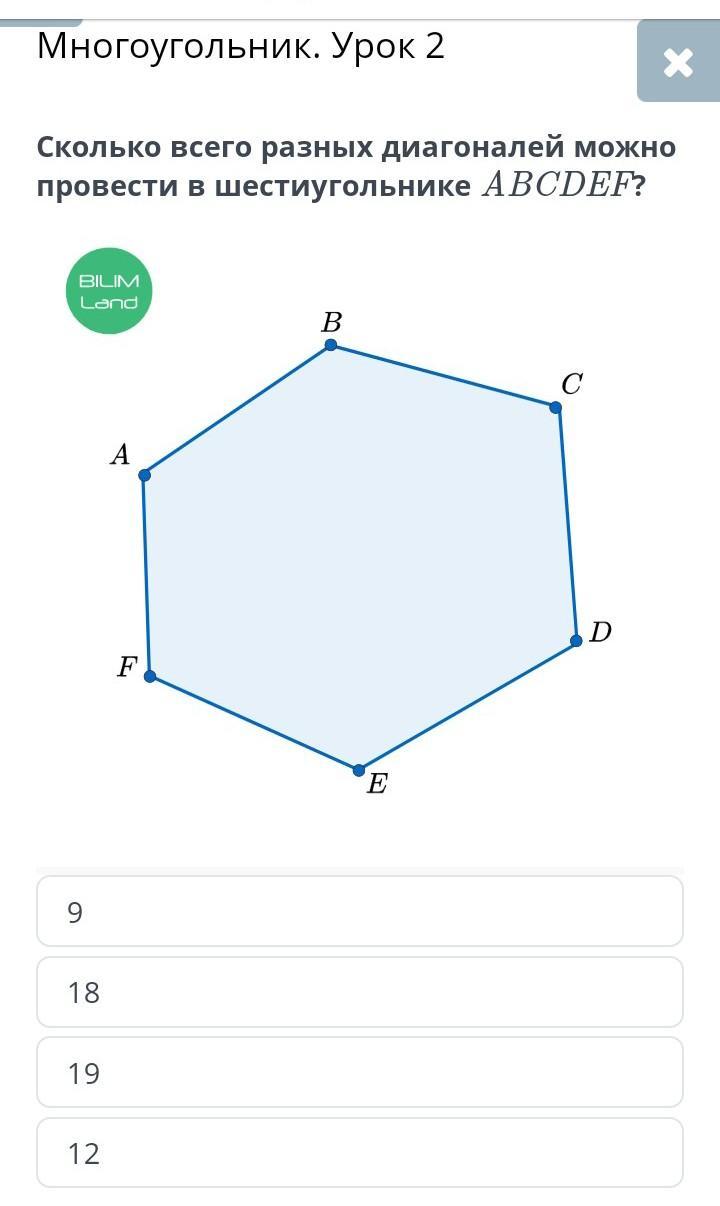
Task: Click the ABCDEF label in the question
Action: point(557,186)
